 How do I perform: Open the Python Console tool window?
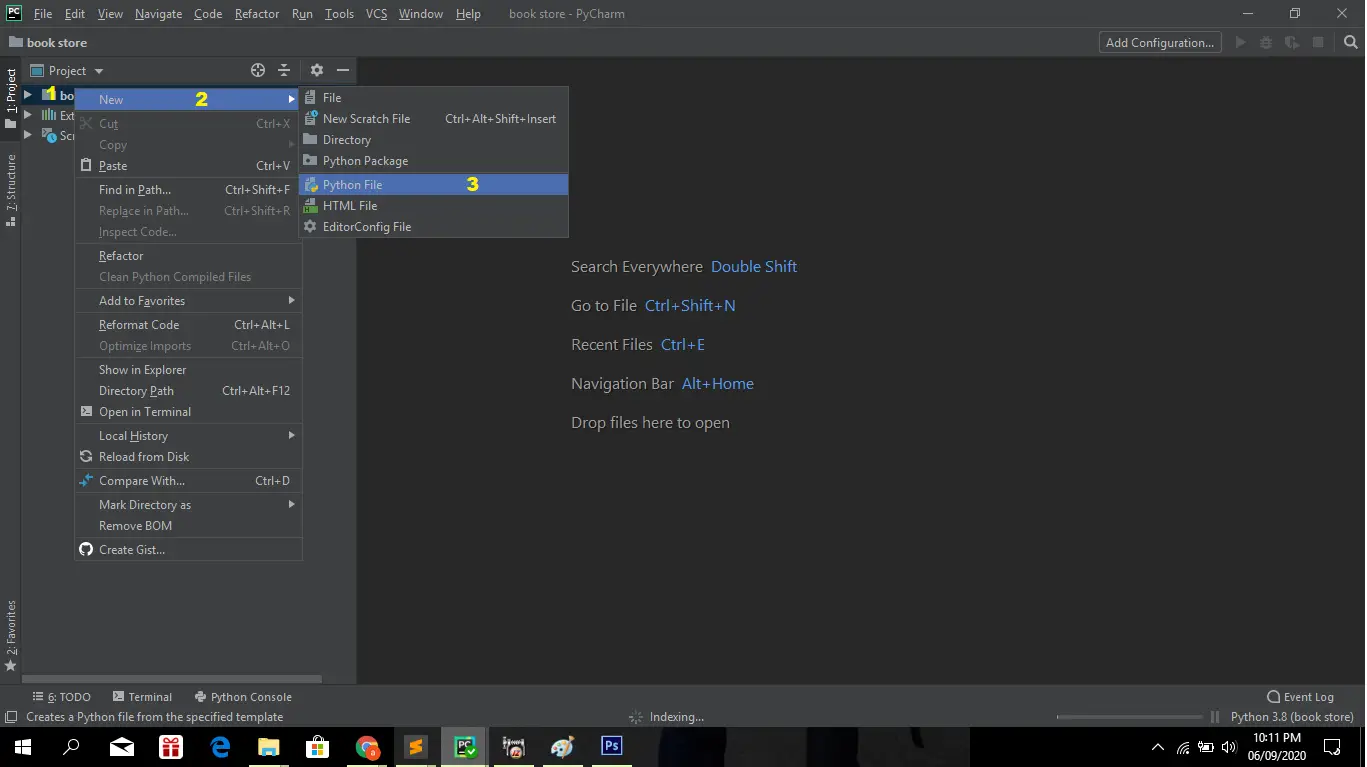(x=243, y=696)
